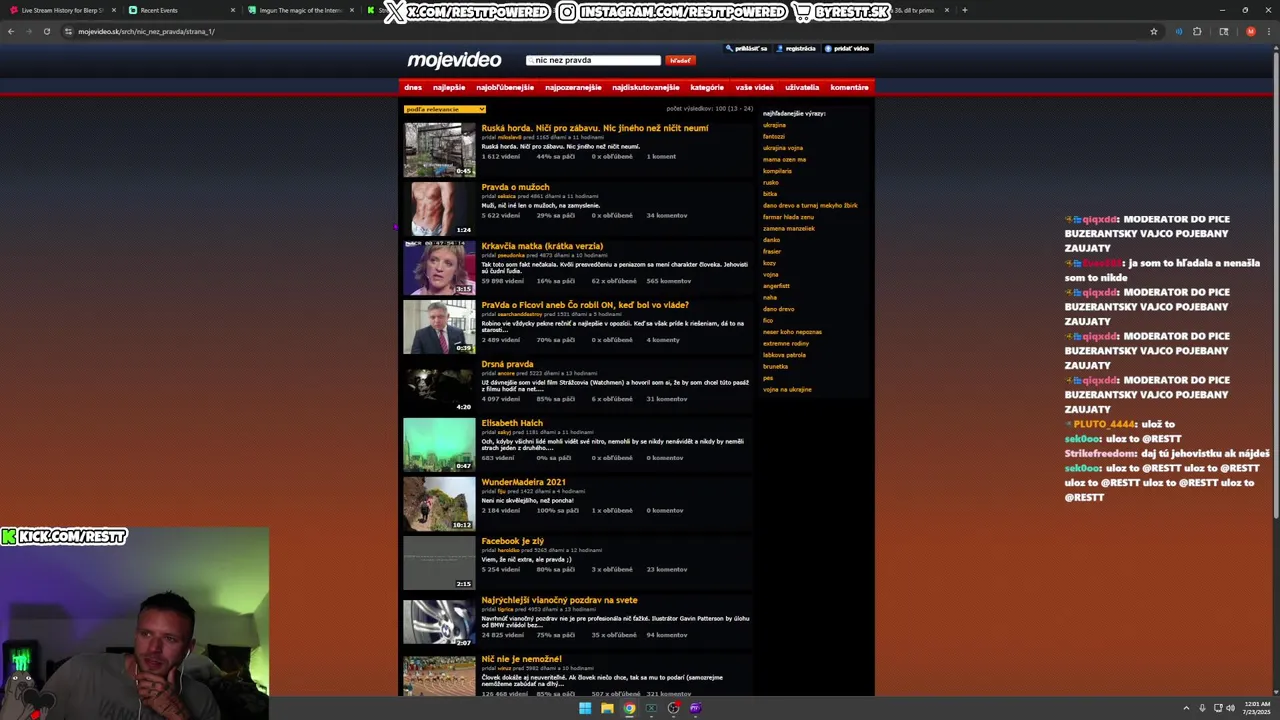This screenshot has height=720, width=1280.
Task: Open the 'vaše videá' menu item
Action: pos(755,87)
